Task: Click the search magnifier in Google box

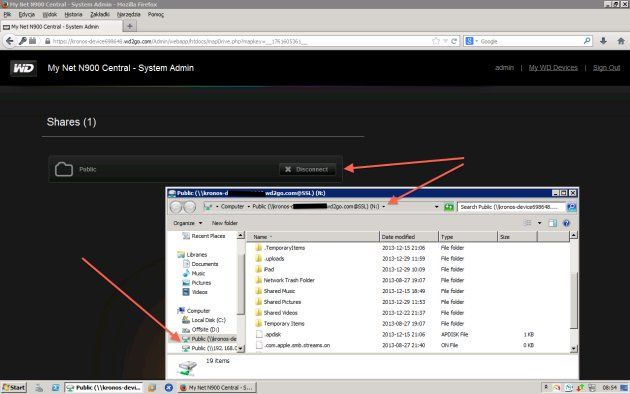Action: click(x=587, y=41)
